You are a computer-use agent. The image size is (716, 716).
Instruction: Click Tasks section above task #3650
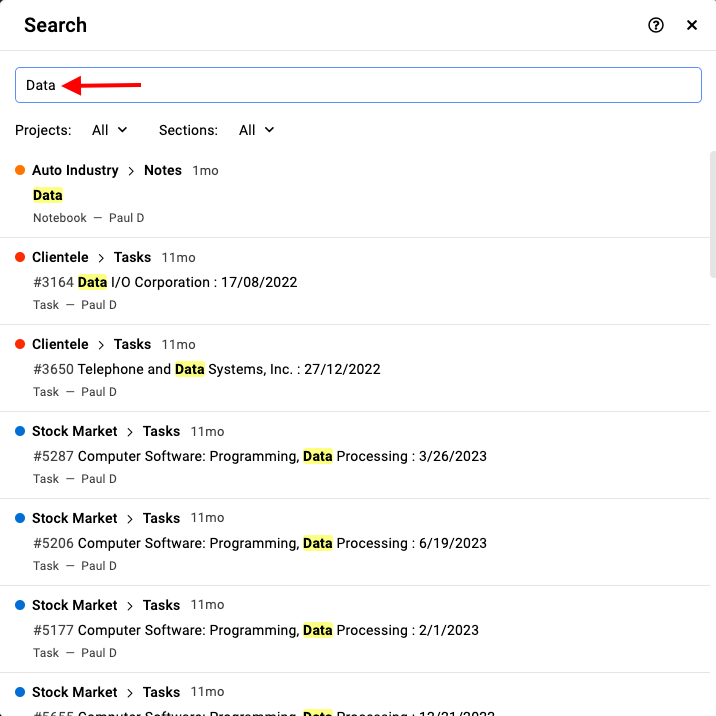[132, 344]
